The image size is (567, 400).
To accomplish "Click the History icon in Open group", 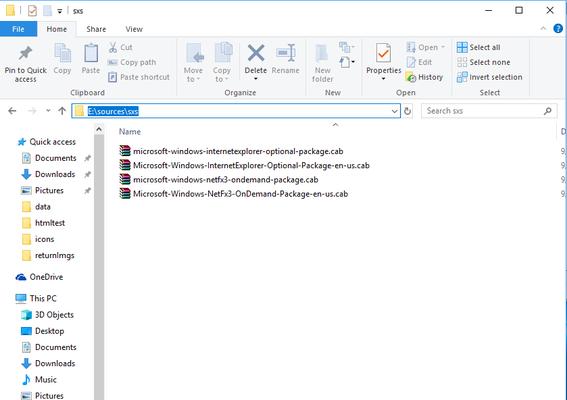I will [411, 77].
